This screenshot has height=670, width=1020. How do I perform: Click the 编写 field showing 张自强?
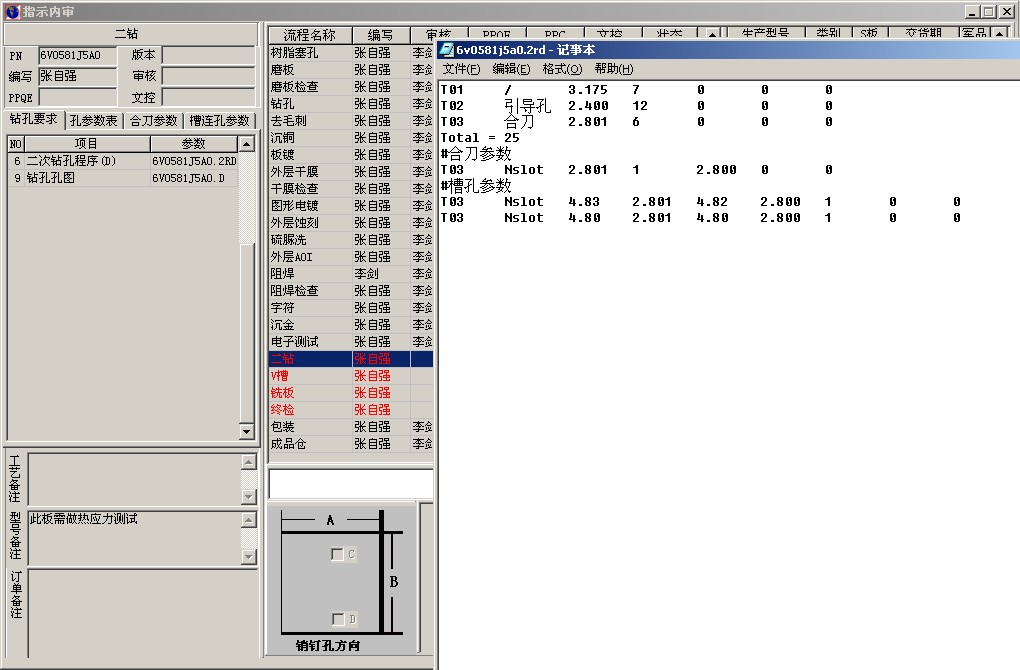click(x=77, y=76)
